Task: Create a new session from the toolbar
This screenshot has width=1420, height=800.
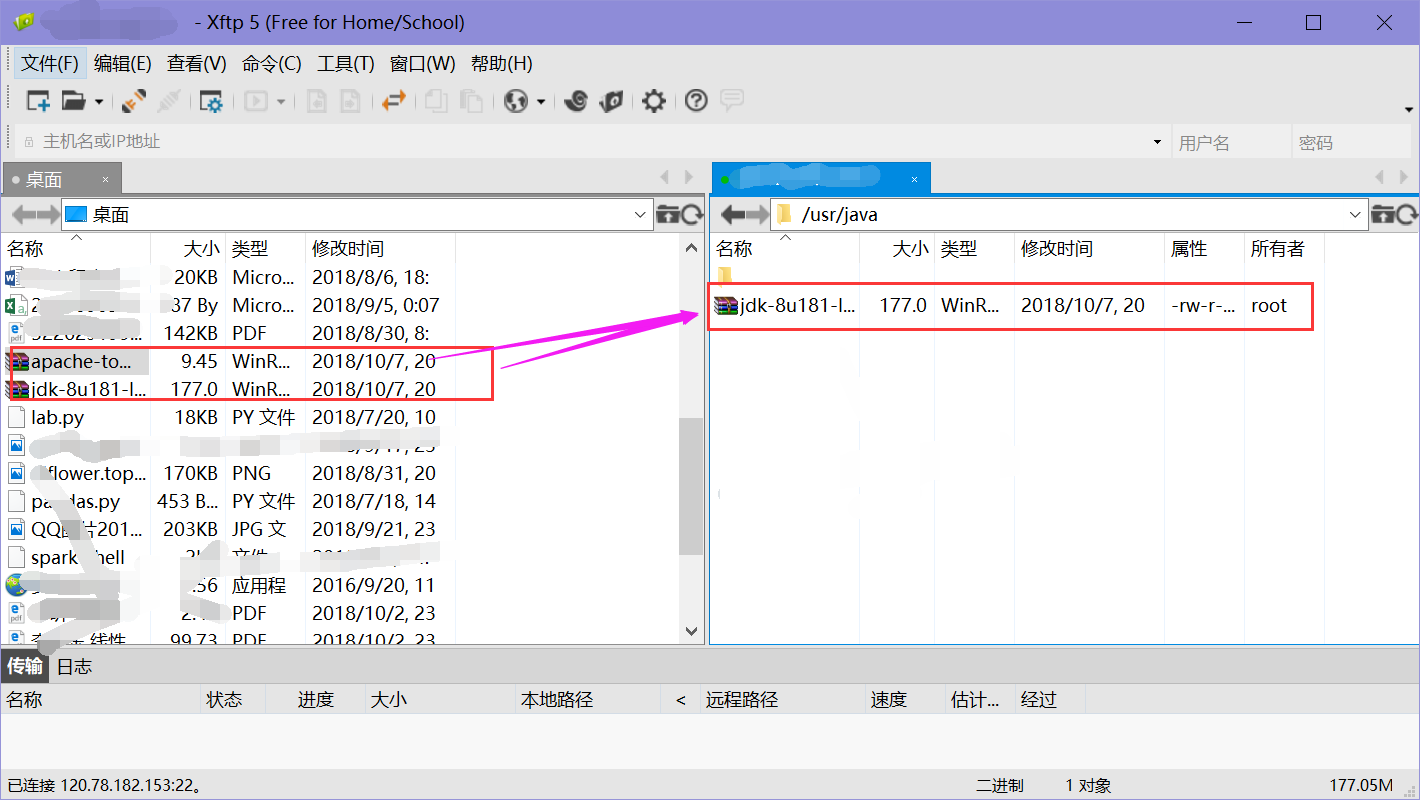Action: (38, 101)
